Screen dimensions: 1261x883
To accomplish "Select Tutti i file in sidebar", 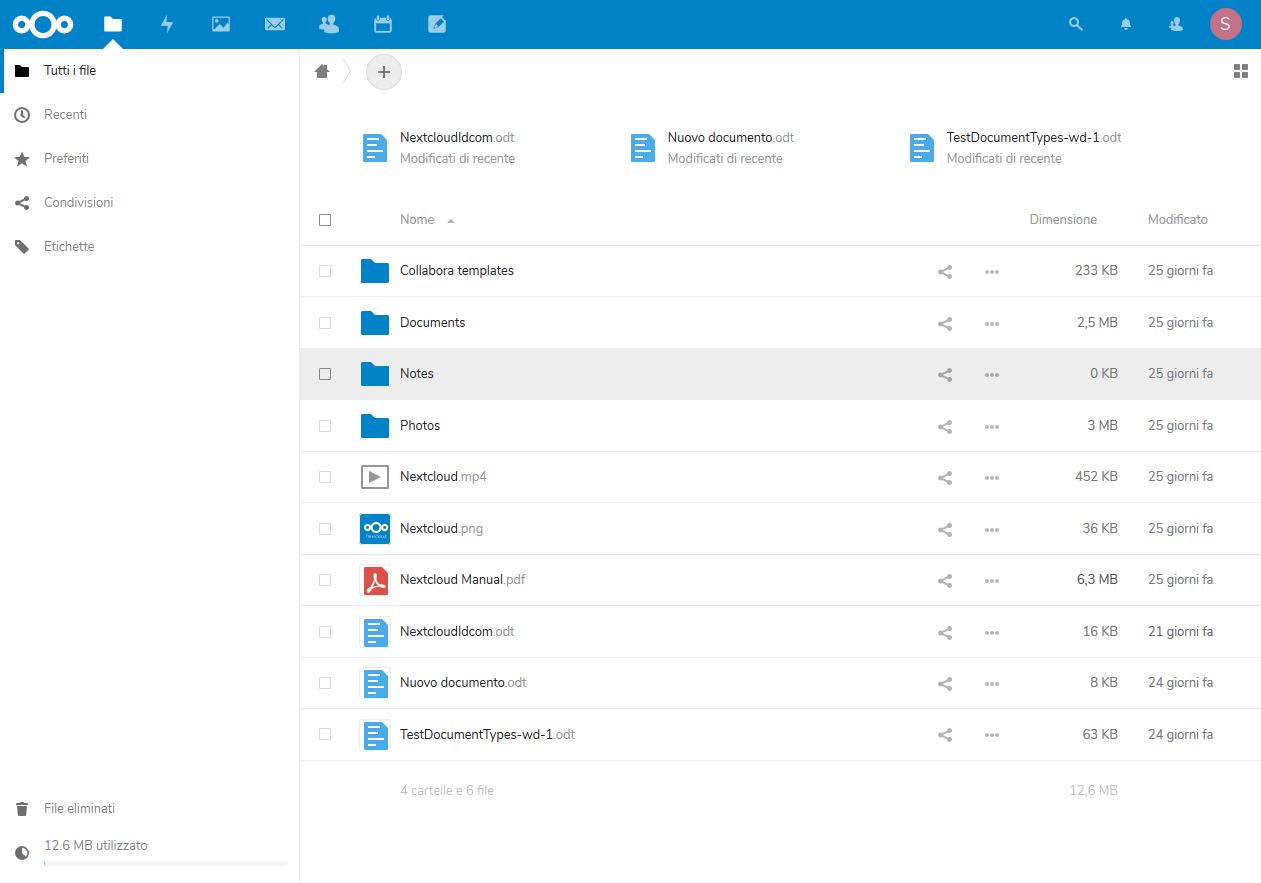I will click(x=150, y=71).
